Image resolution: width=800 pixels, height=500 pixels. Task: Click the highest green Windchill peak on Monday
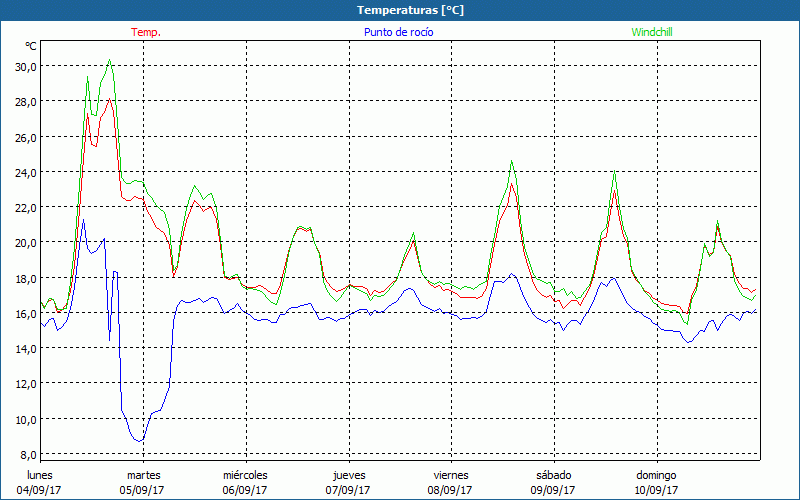pos(110,60)
